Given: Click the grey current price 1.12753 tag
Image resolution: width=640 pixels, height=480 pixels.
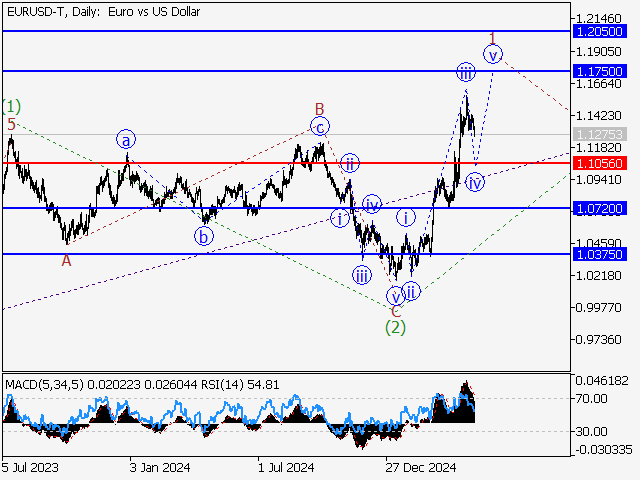Looking at the screenshot, I should click(x=600, y=134).
